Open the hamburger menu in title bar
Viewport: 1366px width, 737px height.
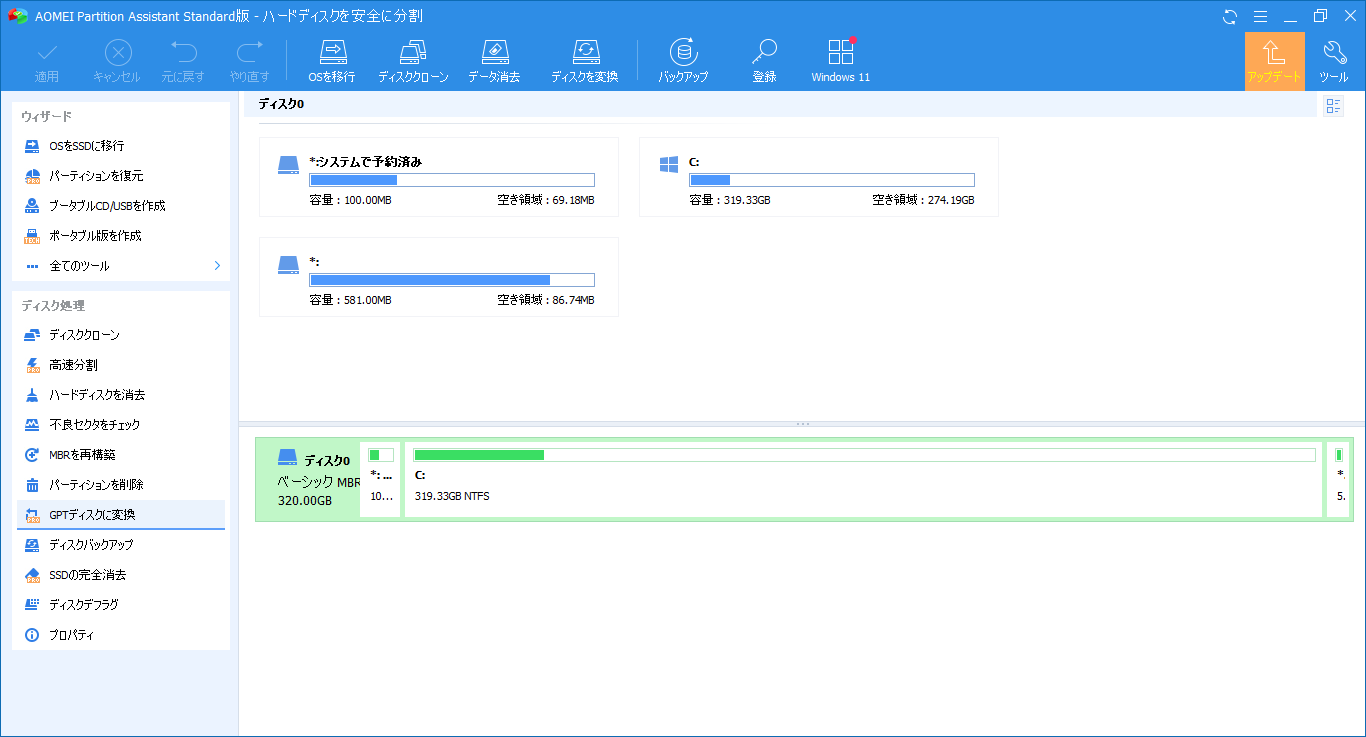click(1261, 16)
